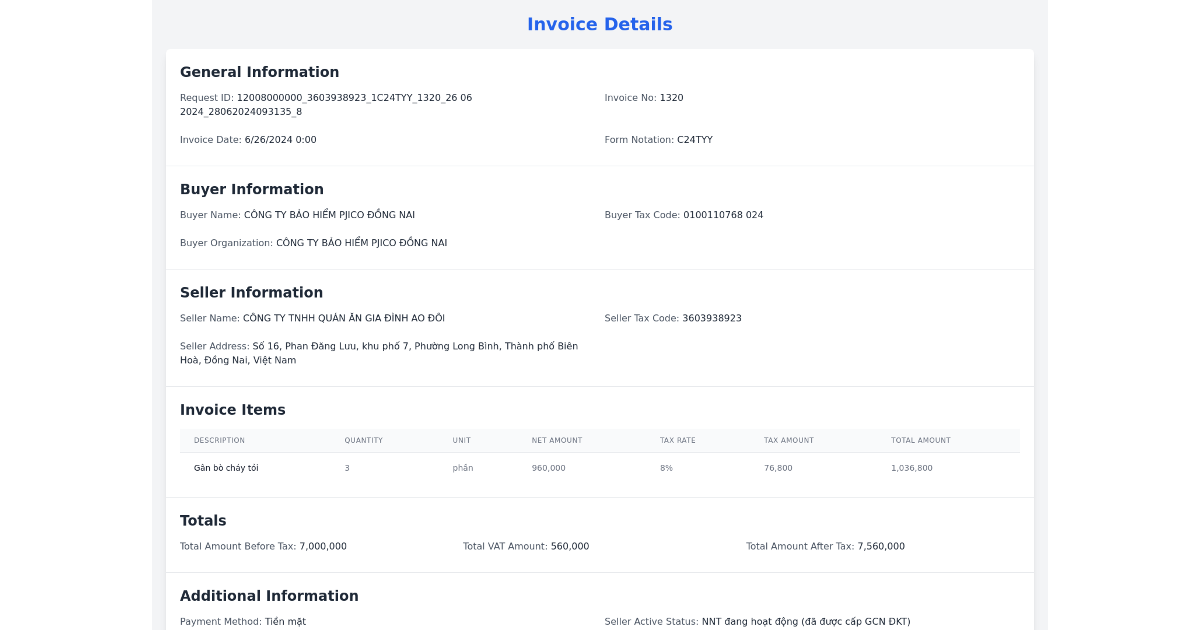
Task: Click Total Amount After Tax 7,560,000
Action: click(x=826, y=546)
